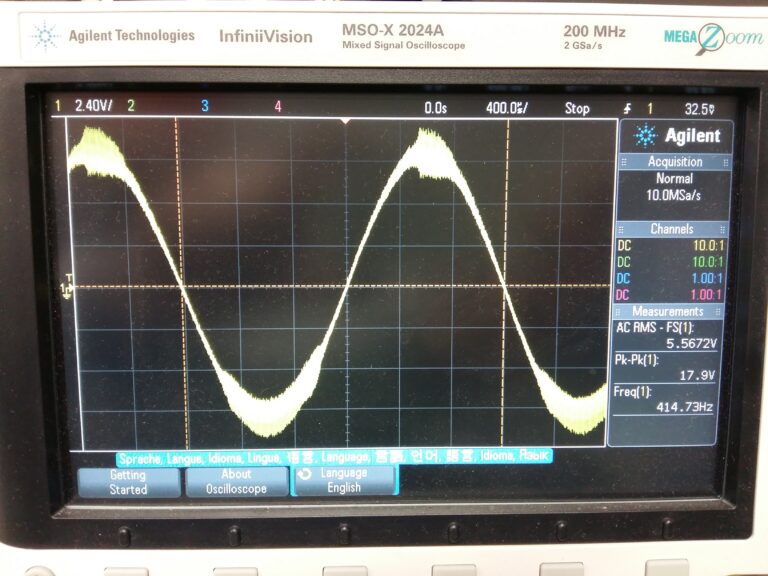
Task: Select the channel 2 indicator in status bar
Action: pyautogui.click(x=130, y=105)
